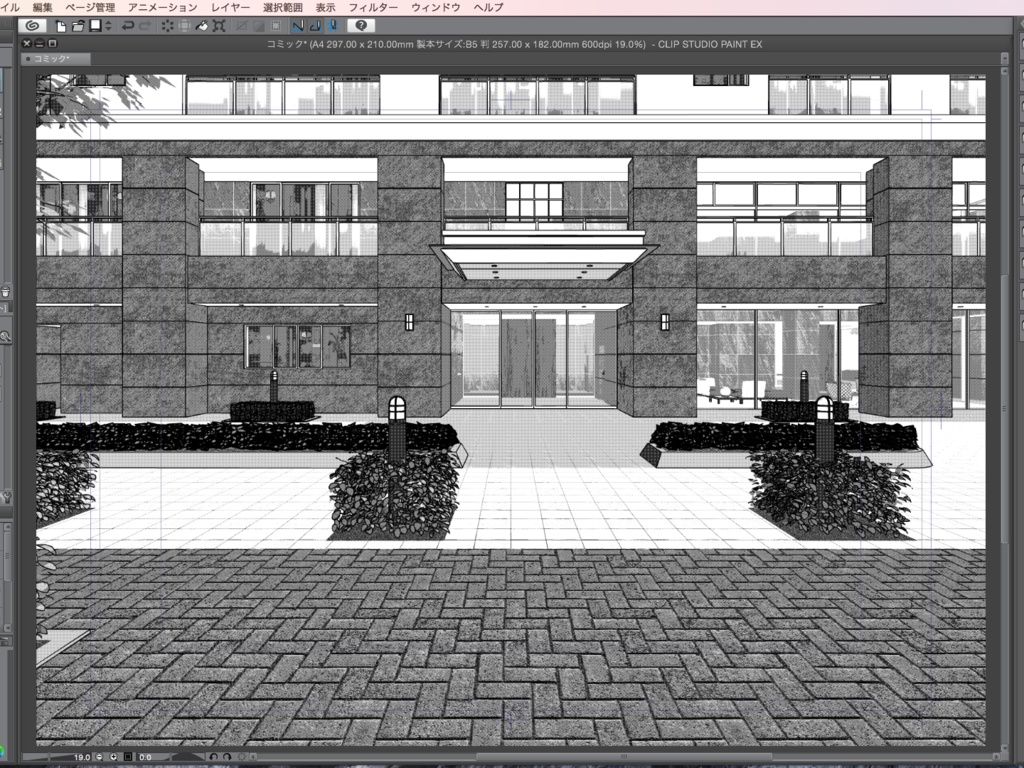The image size is (1024, 768).
Task: Toggle snap to grid in the toolbar
Action: (332, 27)
